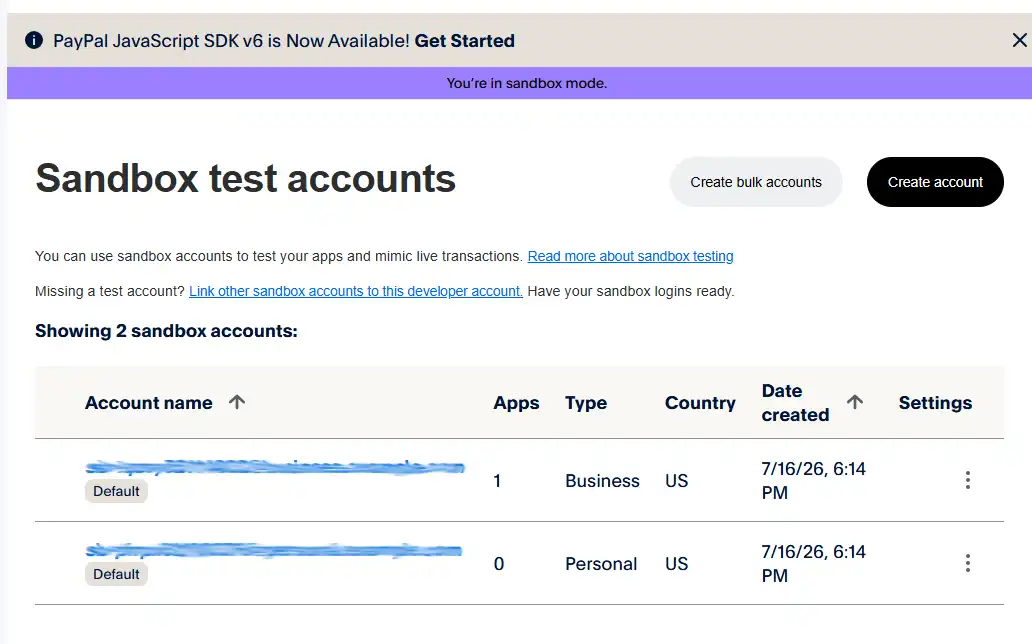Click the Create account button
Viewport: 1032px width, 644px height.
pos(935,182)
